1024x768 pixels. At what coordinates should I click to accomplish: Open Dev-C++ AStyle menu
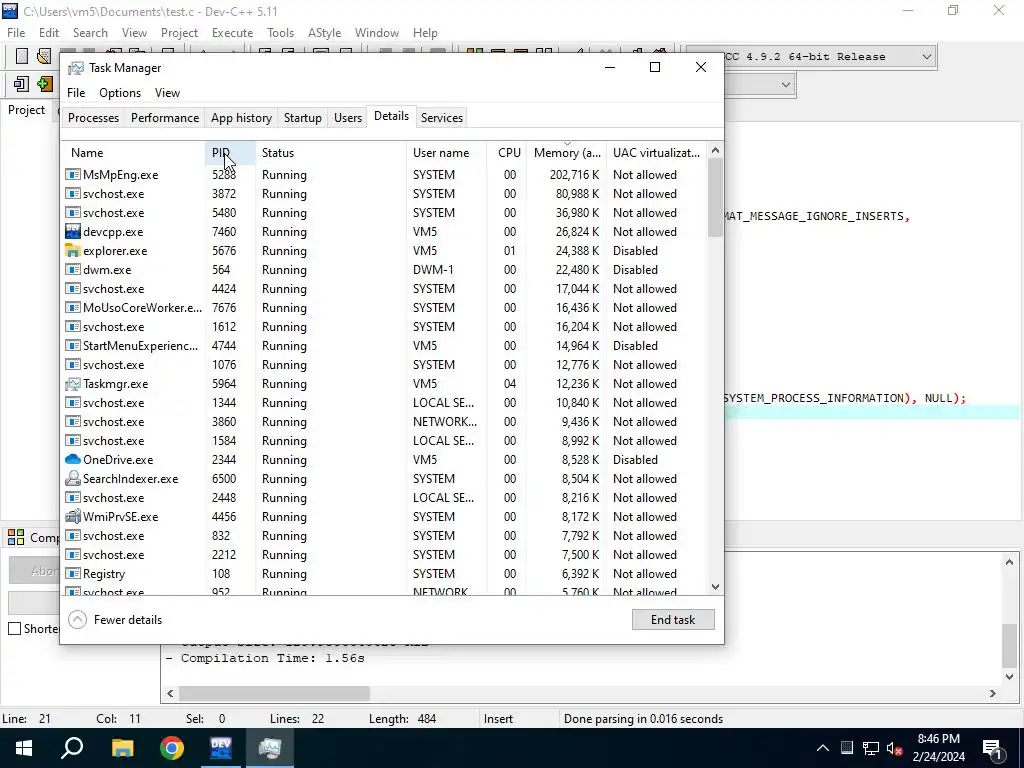tap(325, 33)
